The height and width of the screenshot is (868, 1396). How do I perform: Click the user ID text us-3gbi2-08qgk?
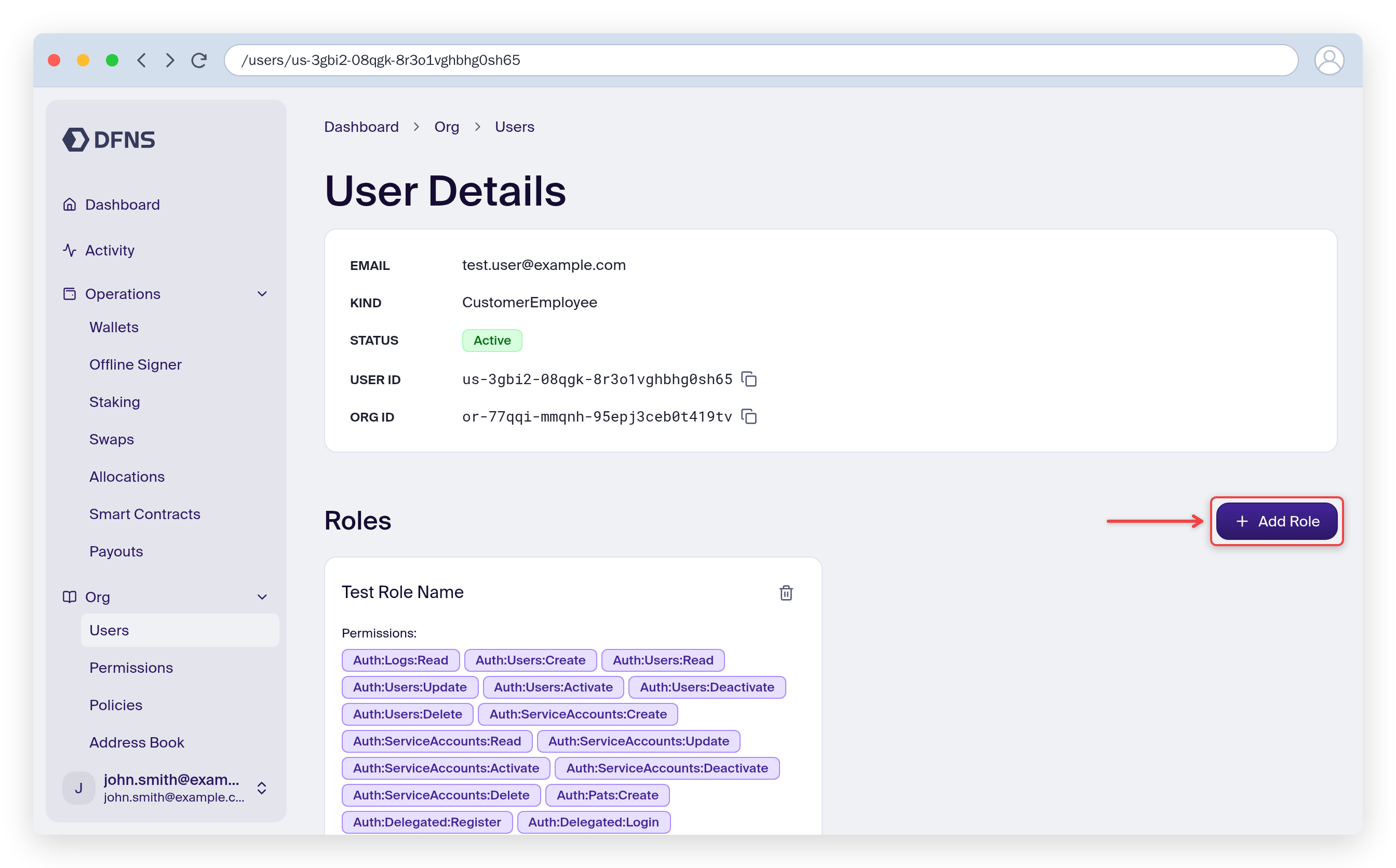(x=597, y=379)
